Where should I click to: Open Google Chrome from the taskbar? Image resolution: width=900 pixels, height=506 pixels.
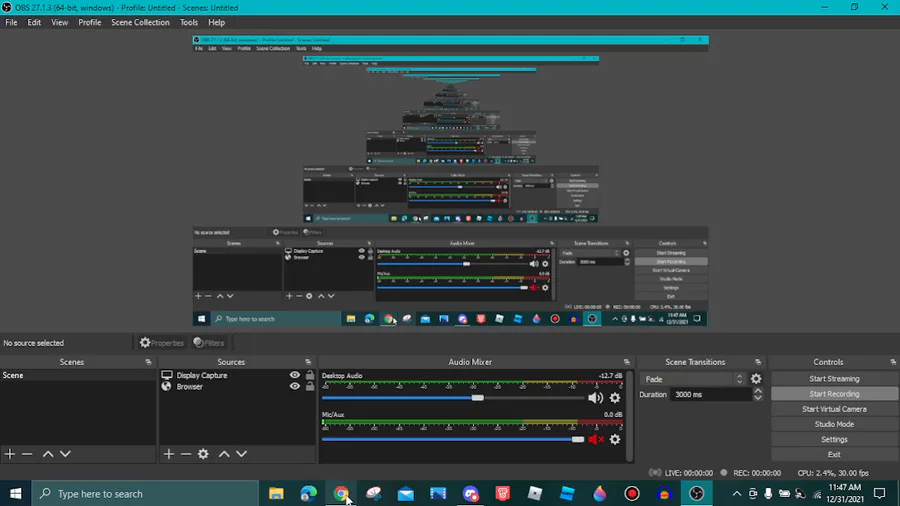click(x=342, y=493)
